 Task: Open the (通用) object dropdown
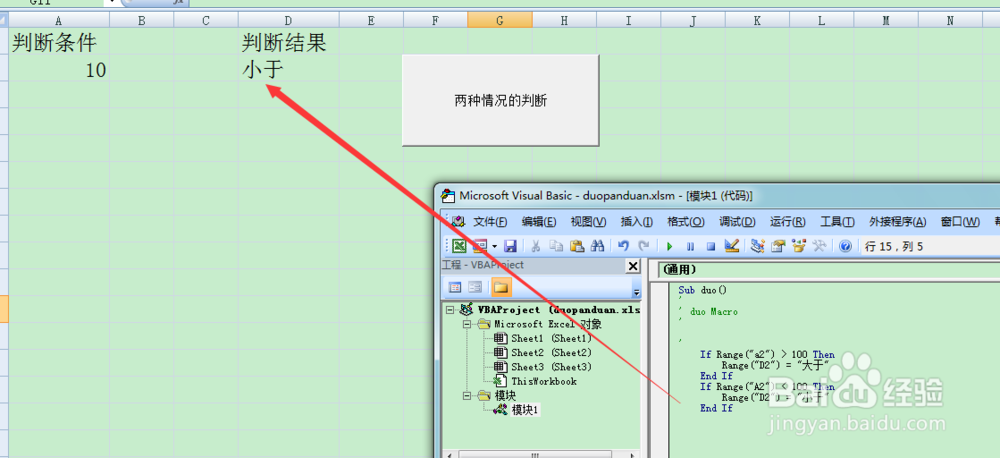828,270
